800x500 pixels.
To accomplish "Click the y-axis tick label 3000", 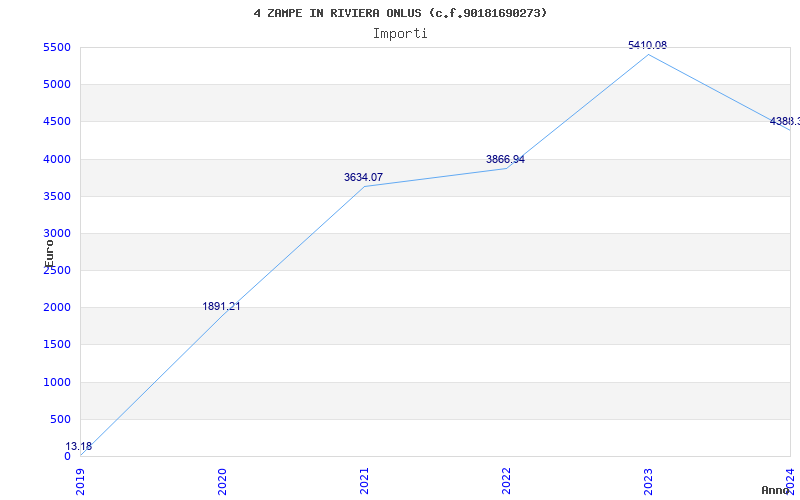I will [x=57, y=234].
